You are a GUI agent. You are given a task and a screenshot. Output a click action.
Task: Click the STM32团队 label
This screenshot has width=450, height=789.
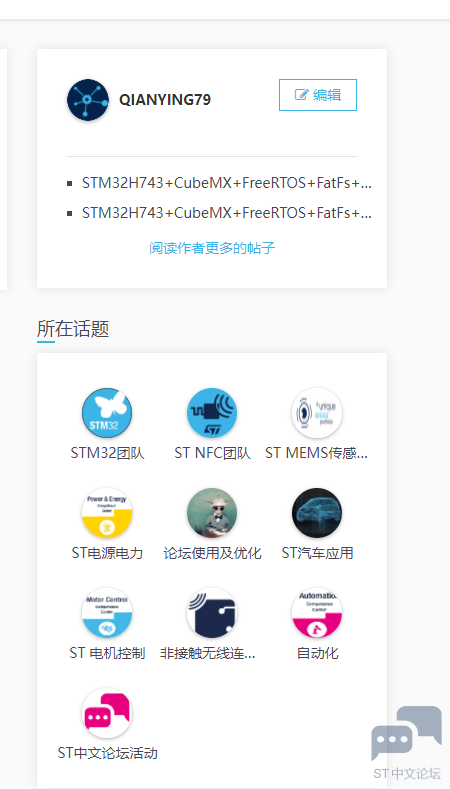pyautogui.click(x=107, y=453)
